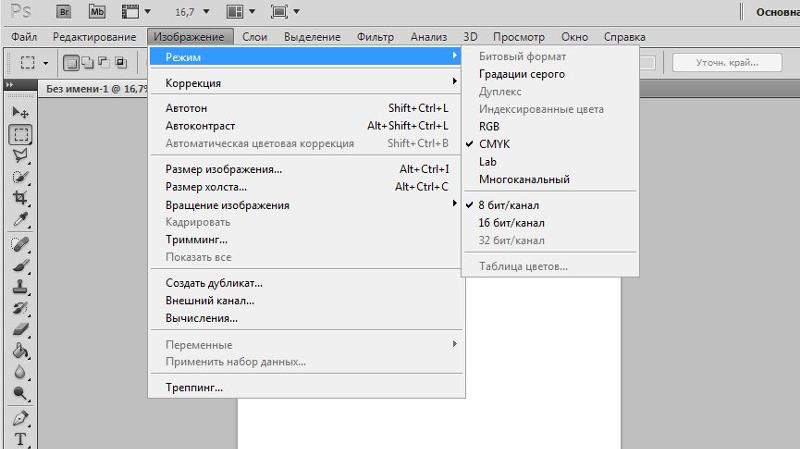Select the Pen tool
Screen dimensions: 800x449
click(x=20, y=418)
